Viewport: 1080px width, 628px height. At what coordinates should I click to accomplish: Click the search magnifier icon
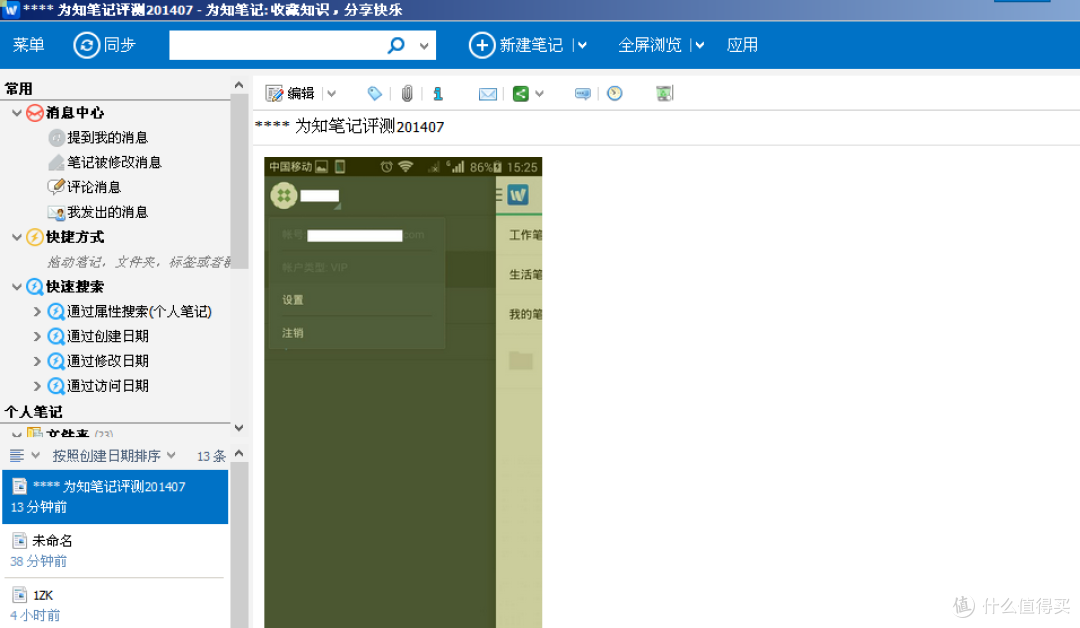click(x=396, y=45)
